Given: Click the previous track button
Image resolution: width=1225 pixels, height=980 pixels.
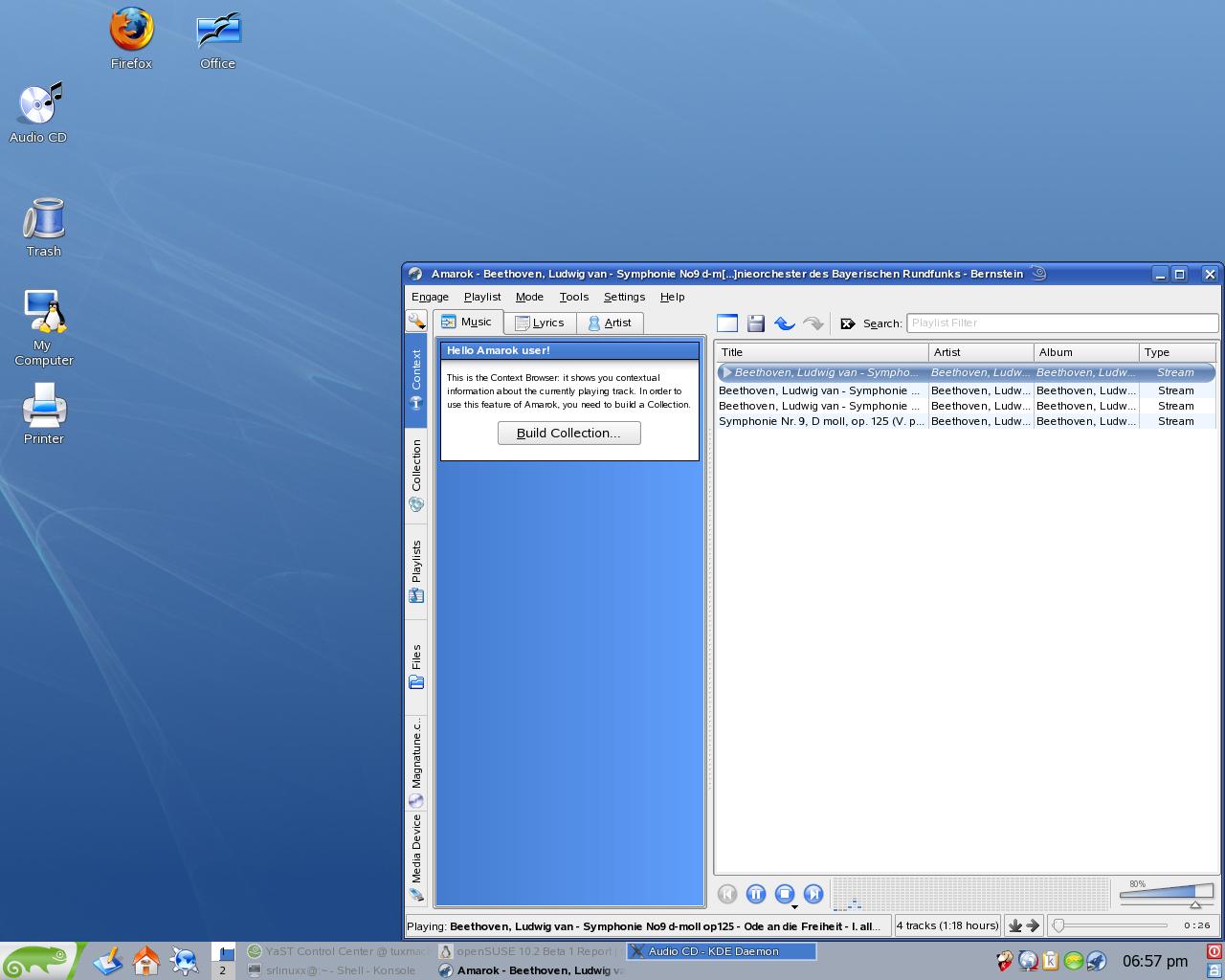Looking at the screenshot, I should click(727, 894).
